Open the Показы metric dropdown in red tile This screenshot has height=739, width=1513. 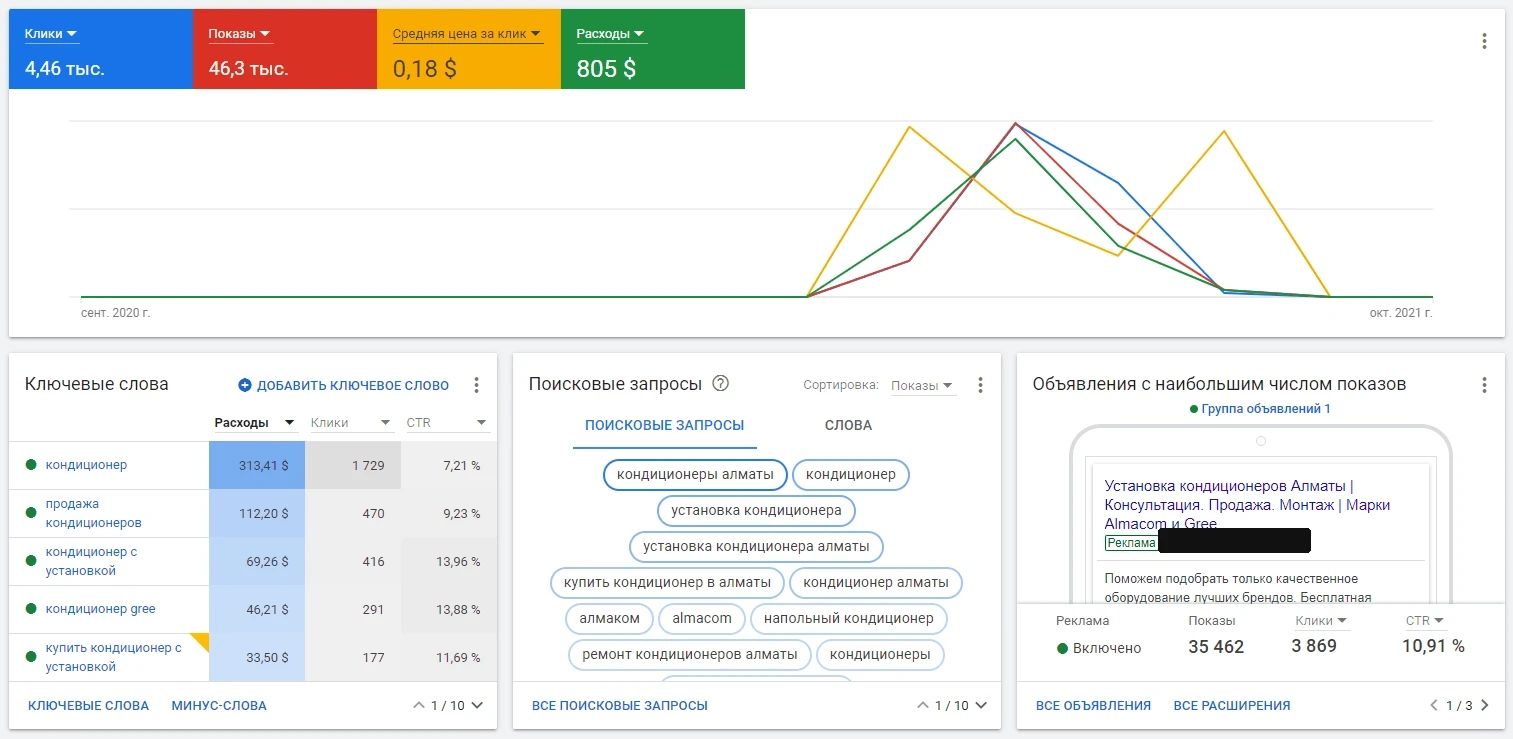click(x=240, y=34)
